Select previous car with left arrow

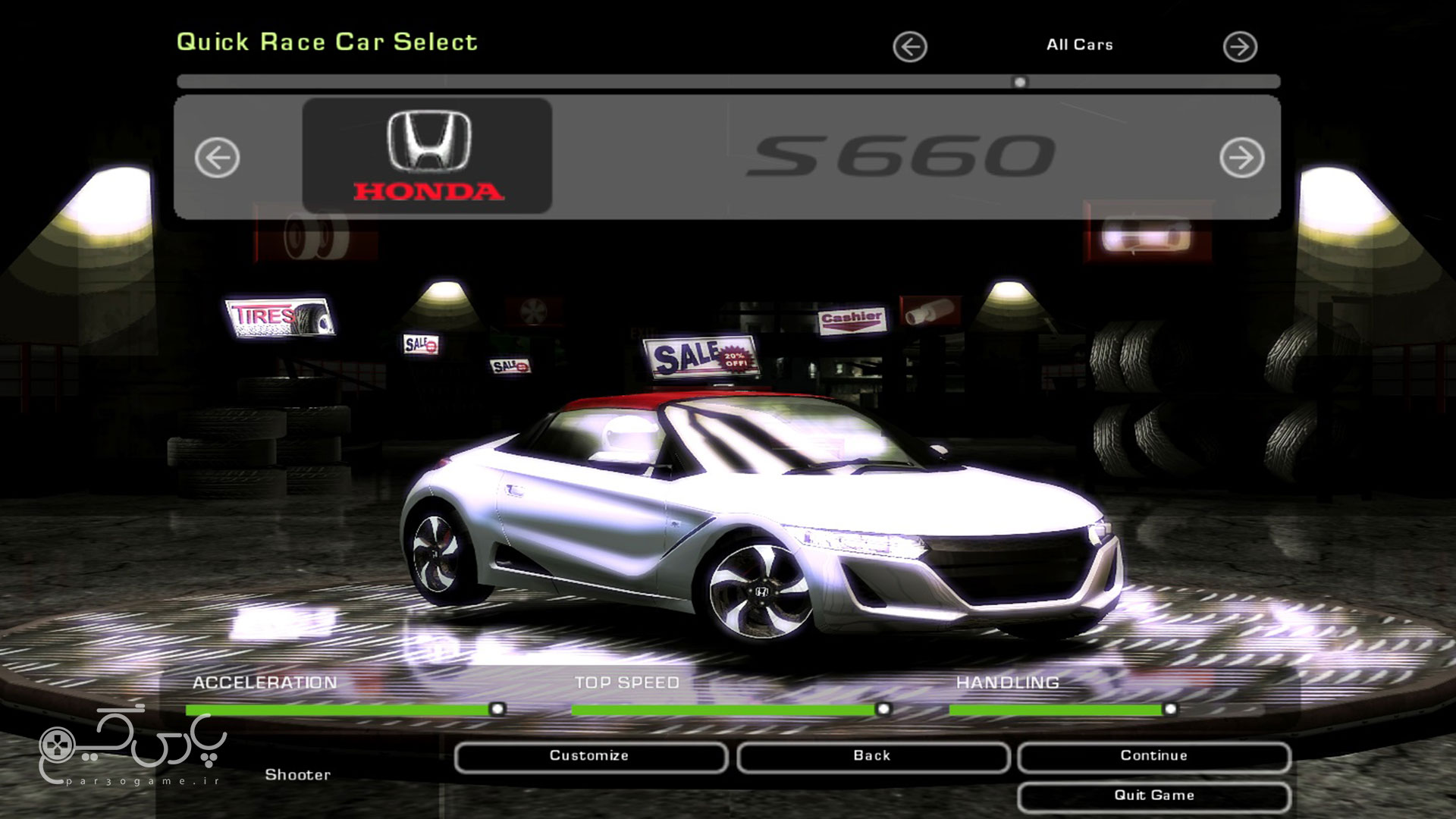tap(217, 158)
